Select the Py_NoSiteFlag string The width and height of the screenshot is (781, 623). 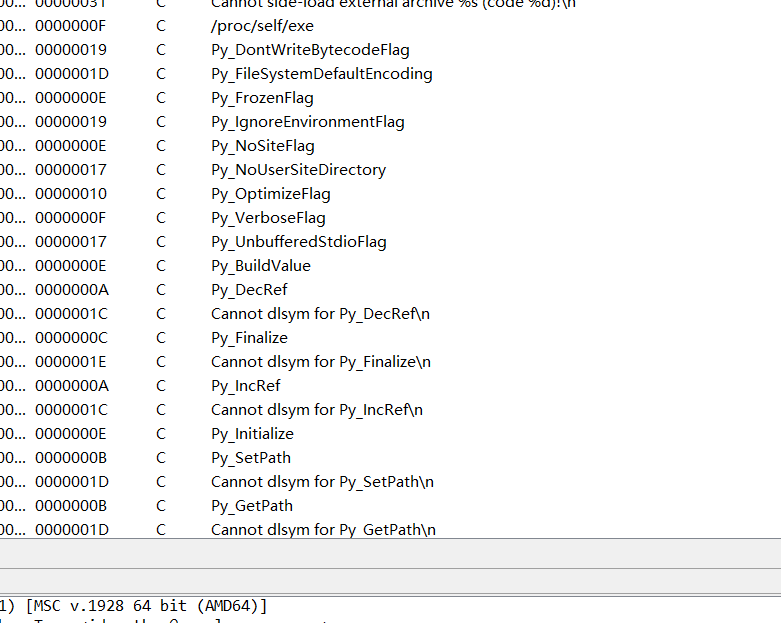click(x=262, y=145)
